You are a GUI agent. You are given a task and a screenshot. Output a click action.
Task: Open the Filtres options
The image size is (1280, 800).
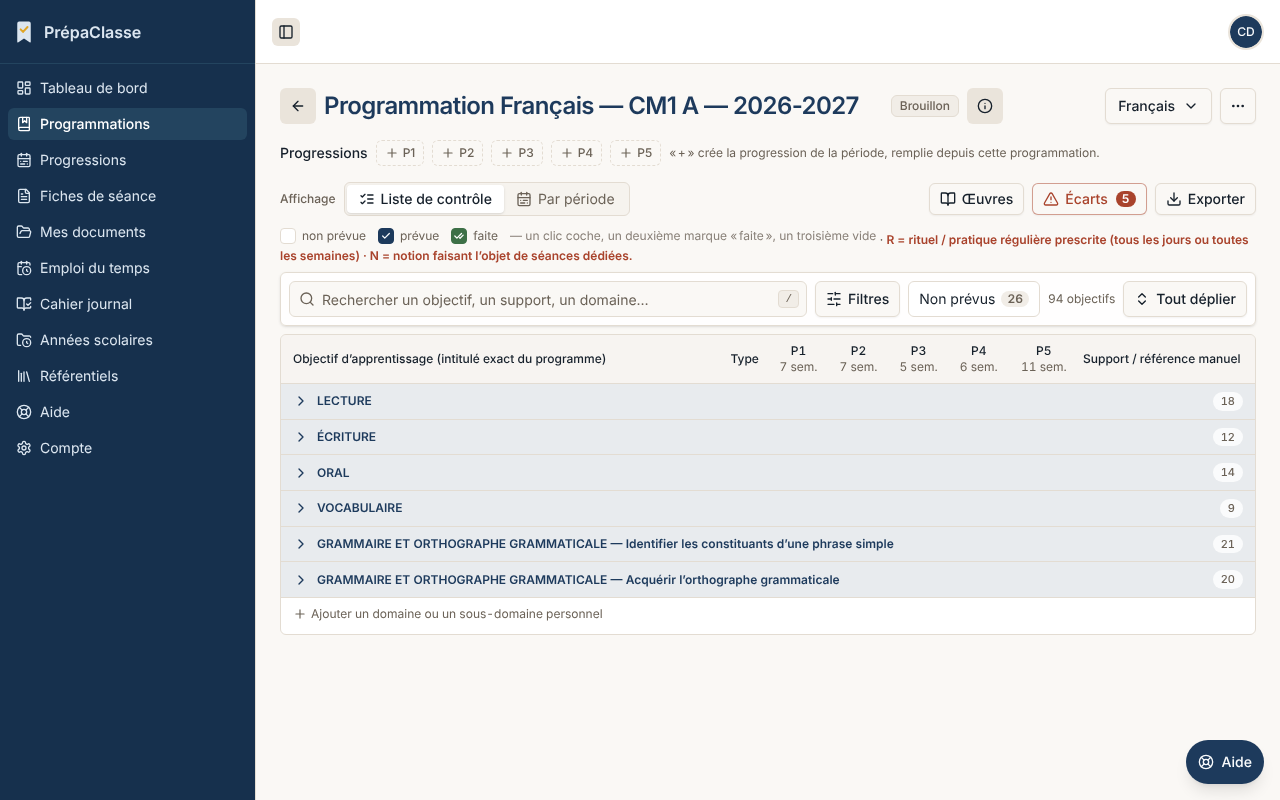point(858,299)
